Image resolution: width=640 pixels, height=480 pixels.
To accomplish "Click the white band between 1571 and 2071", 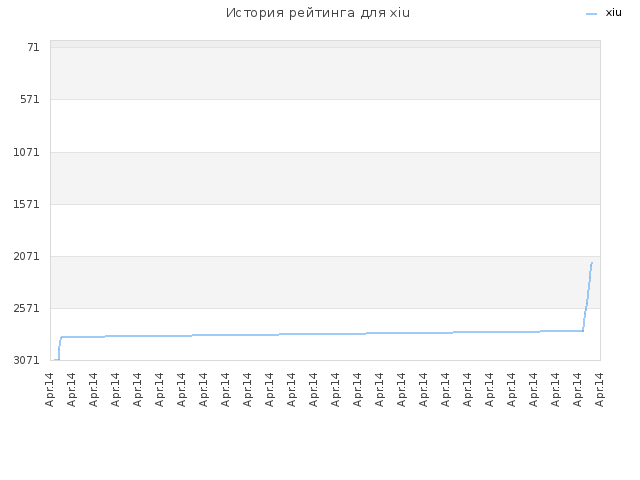I will pos(325,231).
